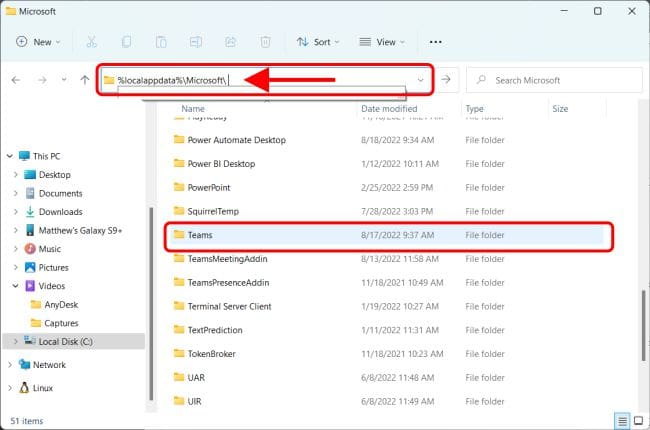Screen dimensions: 650x430
Task: Go up one folder level arrow
Action: (85, 80)
